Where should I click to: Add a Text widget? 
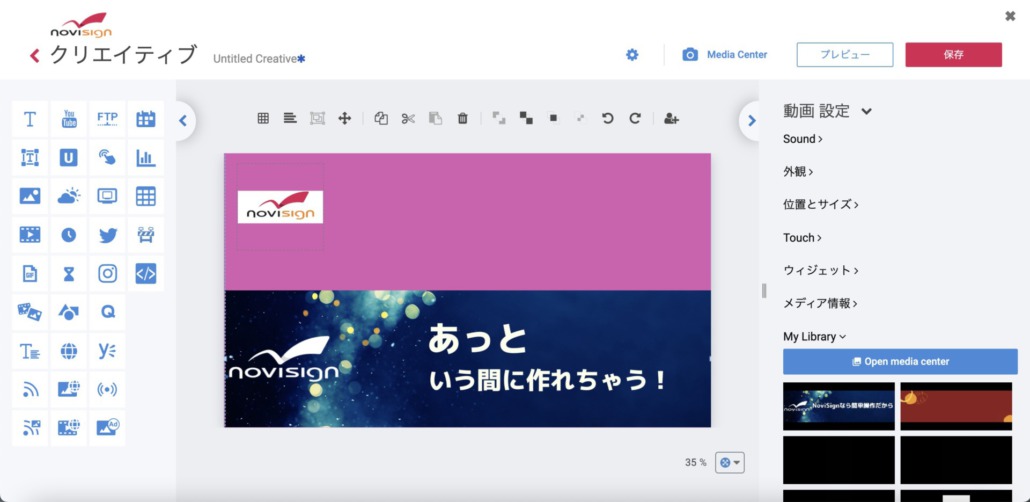point(30,119)
